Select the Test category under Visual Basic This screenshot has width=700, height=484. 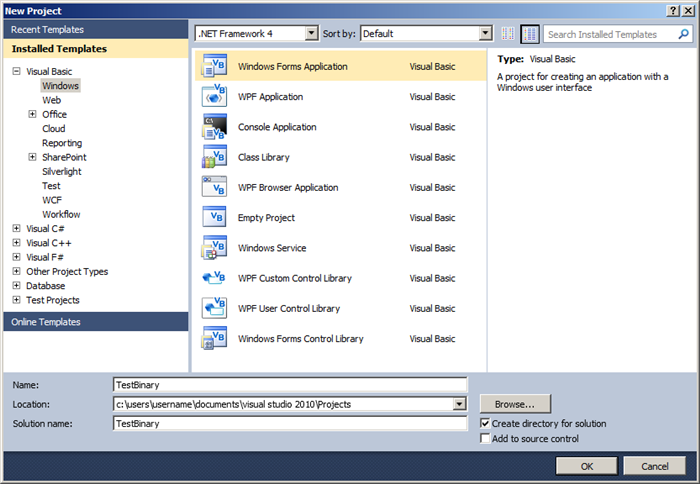tap(51, 186)
